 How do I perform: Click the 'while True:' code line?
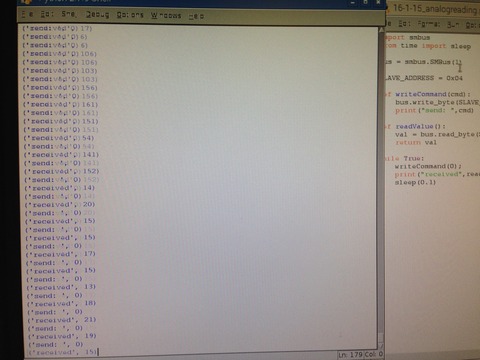click(405, 158)
